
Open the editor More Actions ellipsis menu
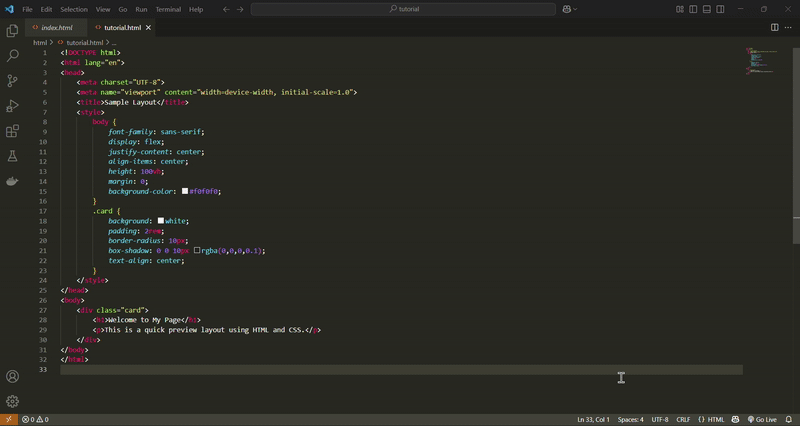tap(788, 28)
